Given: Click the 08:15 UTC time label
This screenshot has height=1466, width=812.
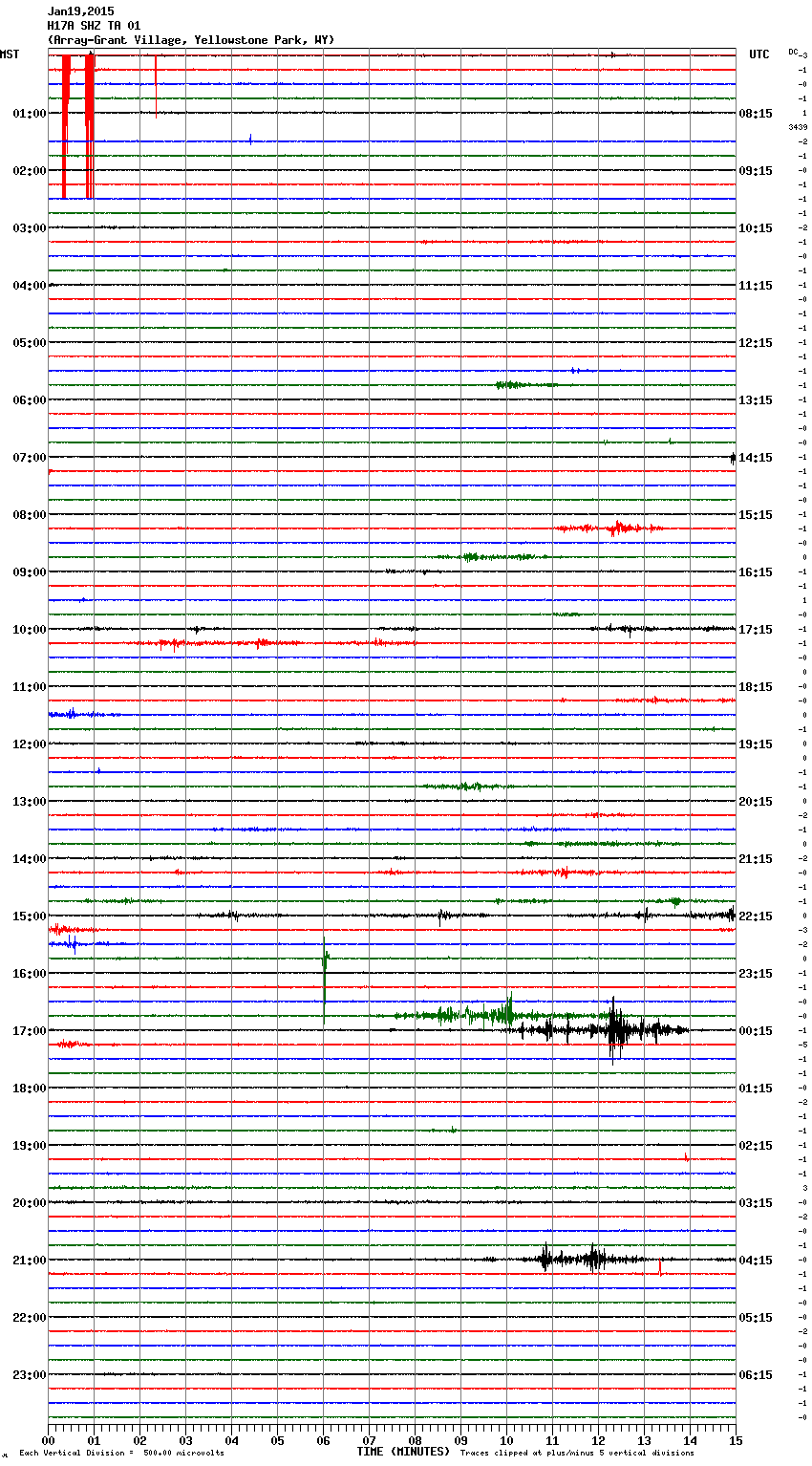Looking at the screenshot, I should (x=756, y=114).
